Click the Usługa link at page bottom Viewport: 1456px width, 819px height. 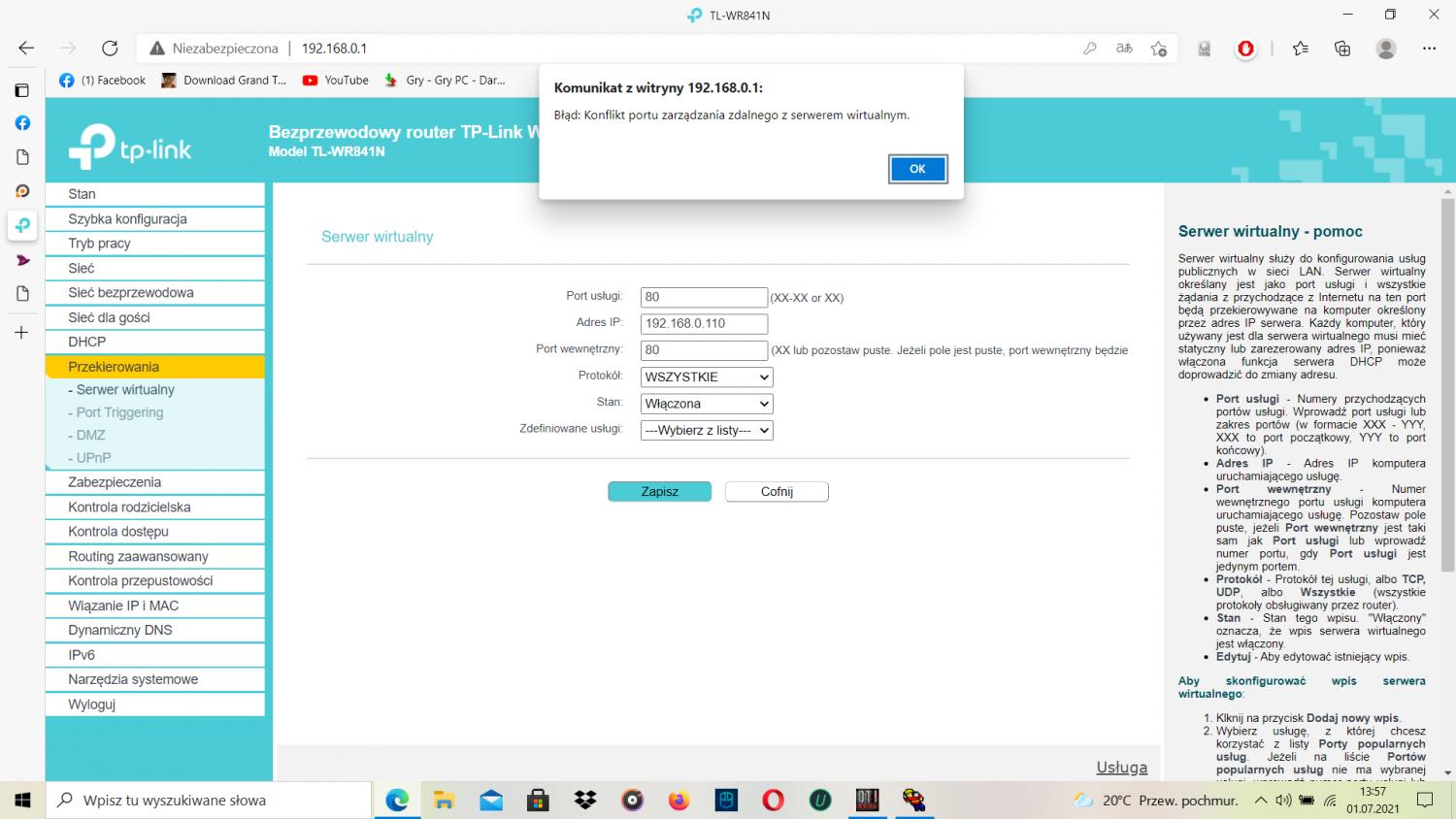tap(1121, 767)
